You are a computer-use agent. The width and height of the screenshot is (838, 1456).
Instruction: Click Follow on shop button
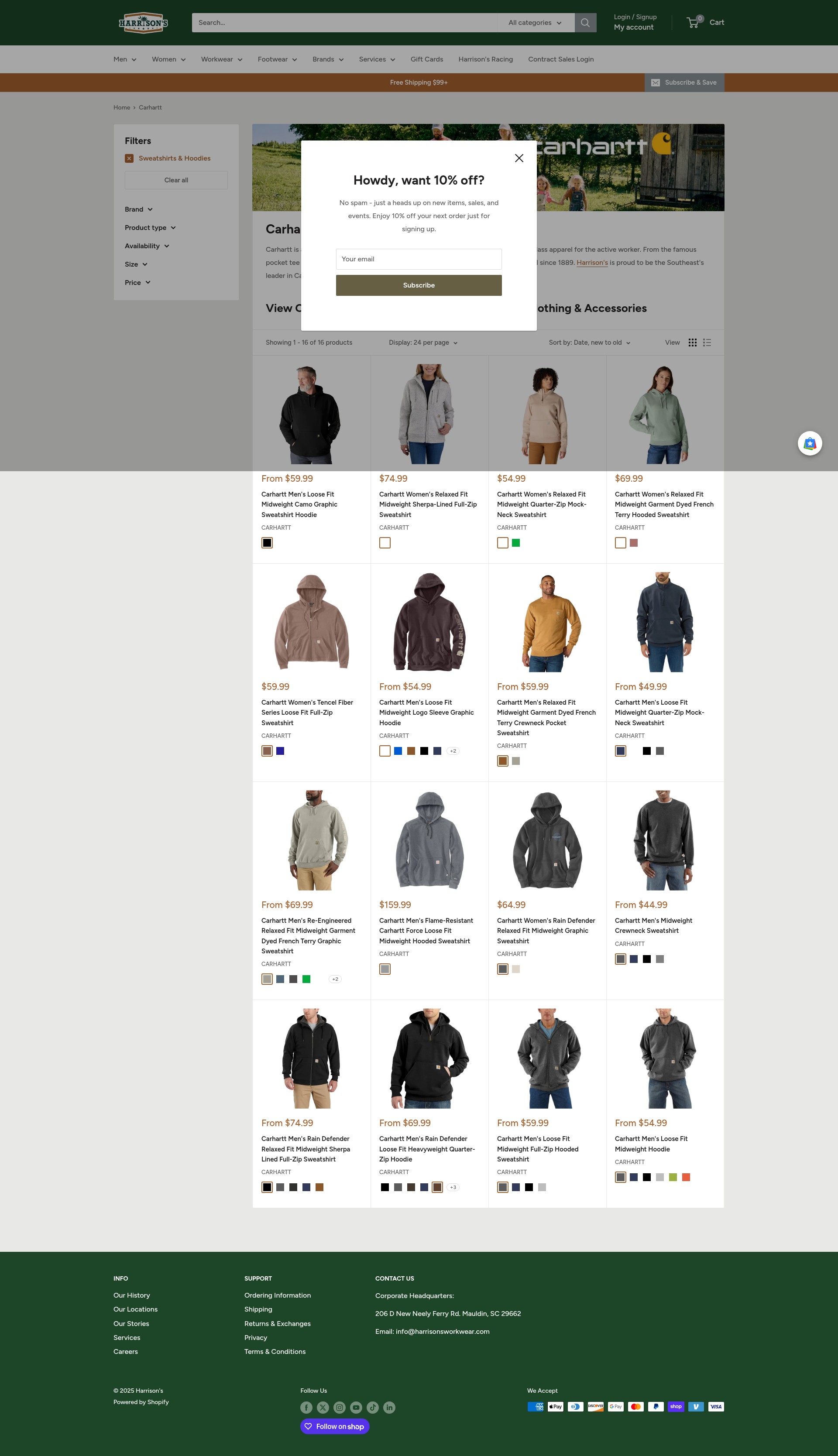(334, 1426)
